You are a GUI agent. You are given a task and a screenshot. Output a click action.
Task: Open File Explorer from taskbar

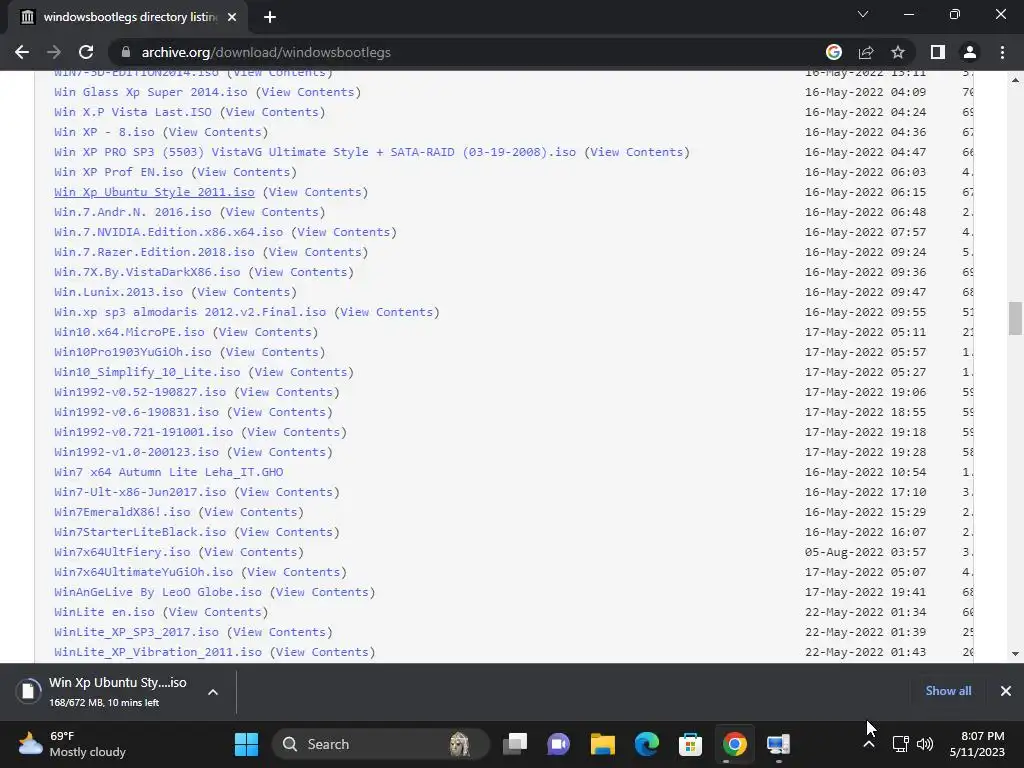(x=602, y=744)
